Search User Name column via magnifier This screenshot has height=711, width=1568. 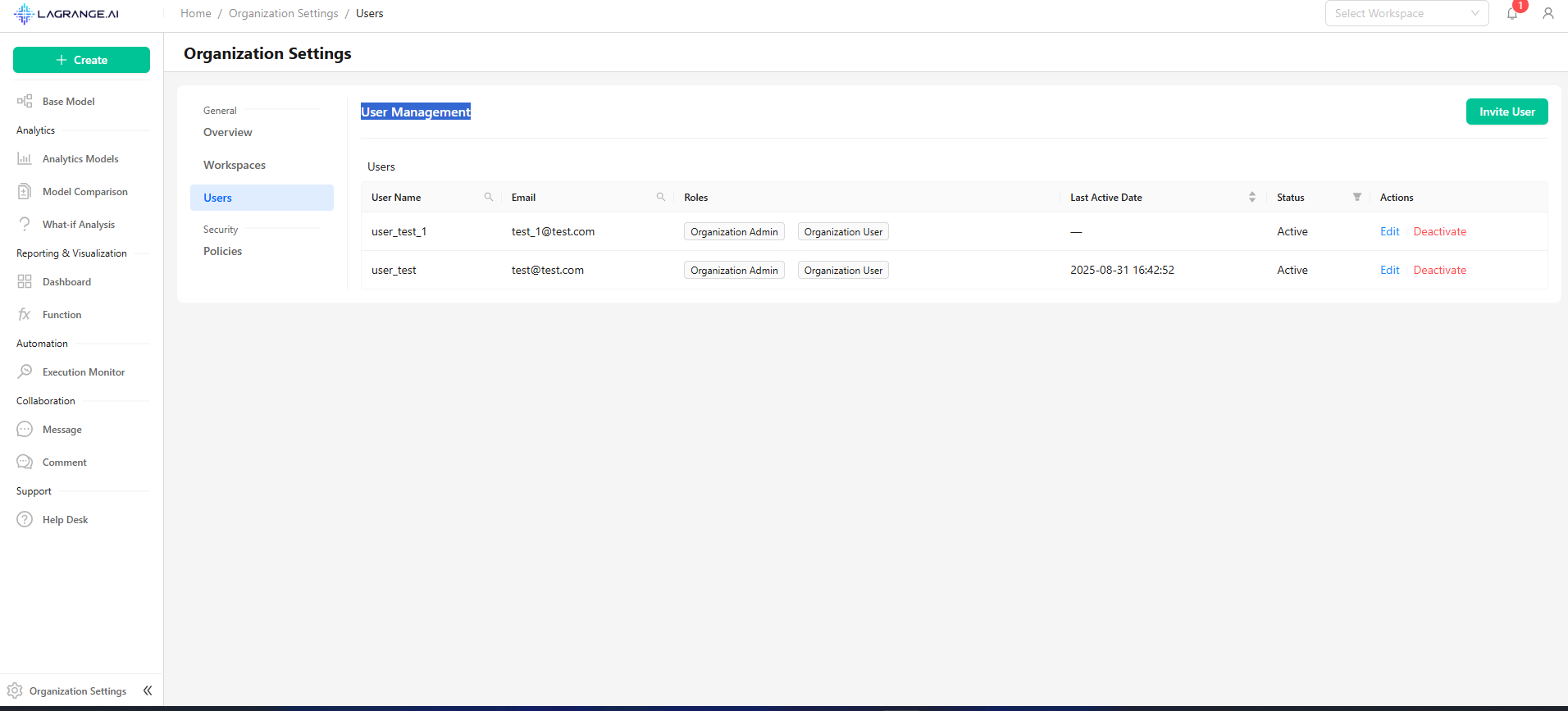[x=489, y=197]
